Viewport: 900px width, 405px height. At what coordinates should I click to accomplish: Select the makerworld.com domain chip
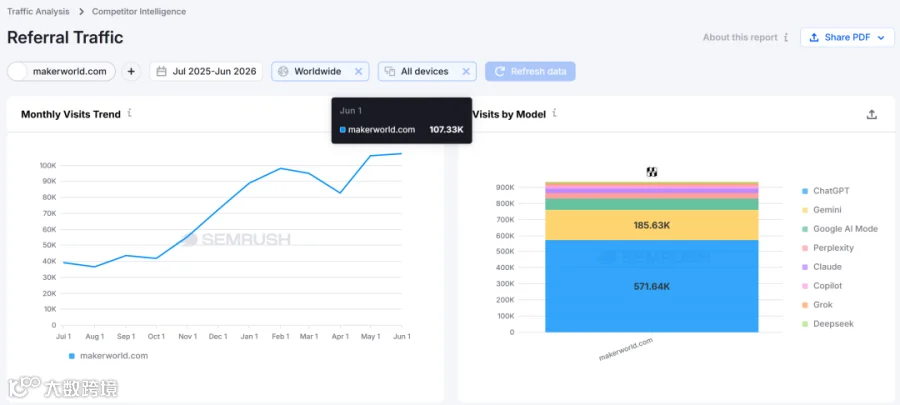(61, 71)
